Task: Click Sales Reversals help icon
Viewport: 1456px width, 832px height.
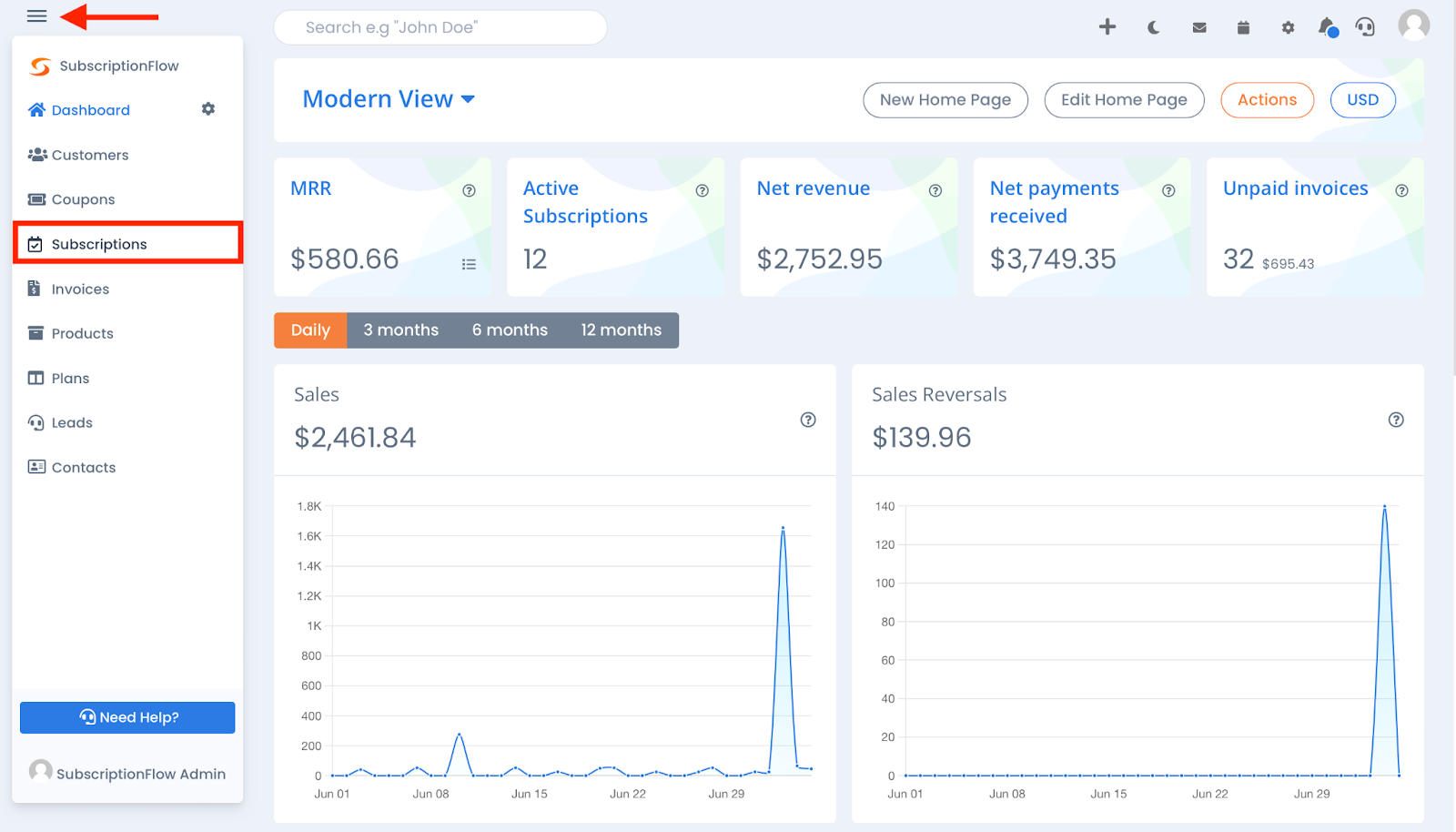Action: [1396, 420]
